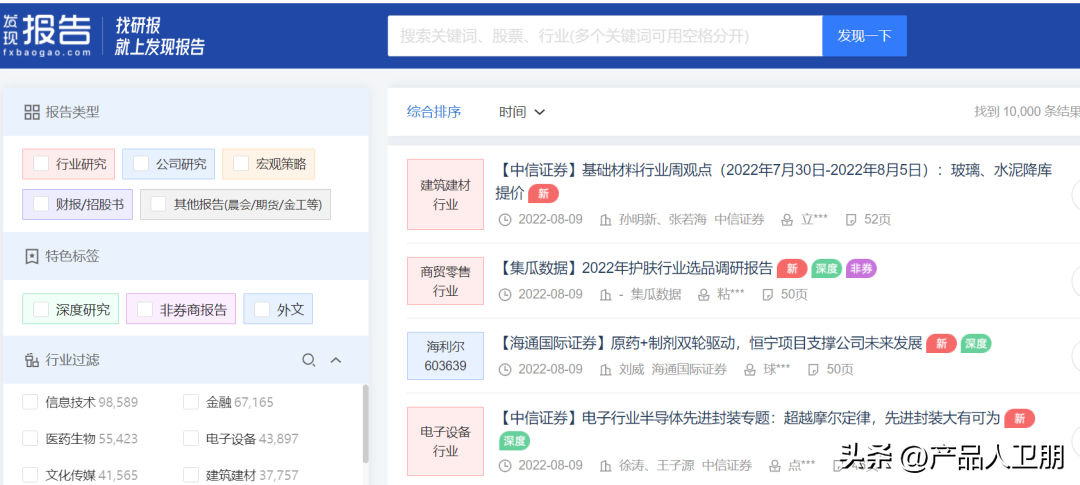Screen dimensions: 1080x485
Task: Click the 非券 purple badge
Action: point(861,269)
